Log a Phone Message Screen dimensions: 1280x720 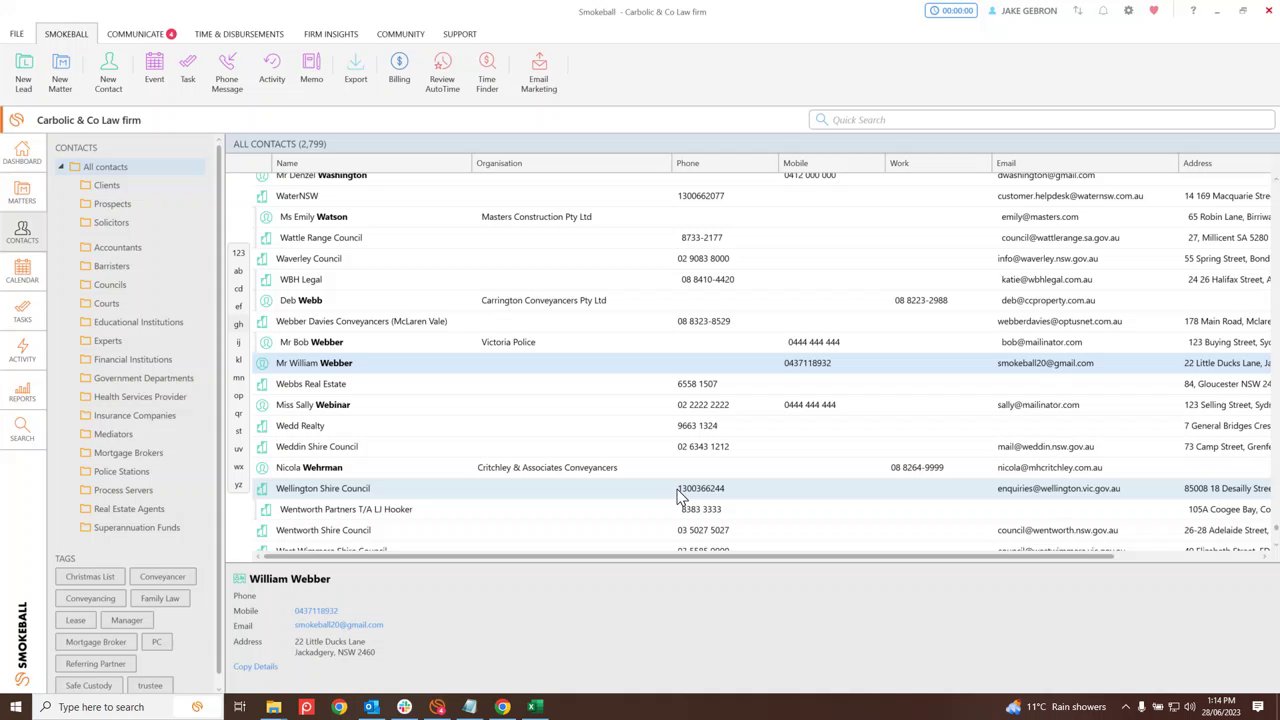(227, 72)
